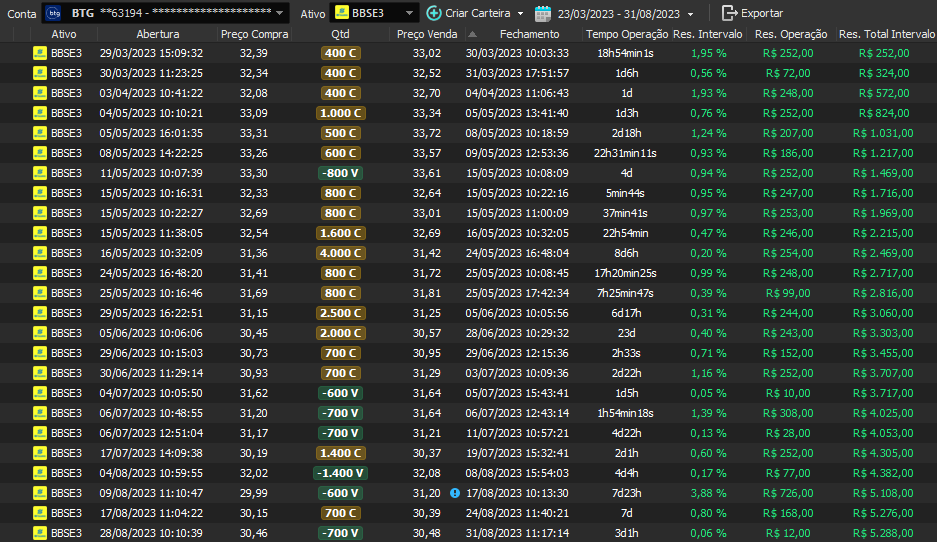The height and width of the screenshot is (542, 937).
Task: Click the blue info alert icon
Action: click(x=455, y=493)
